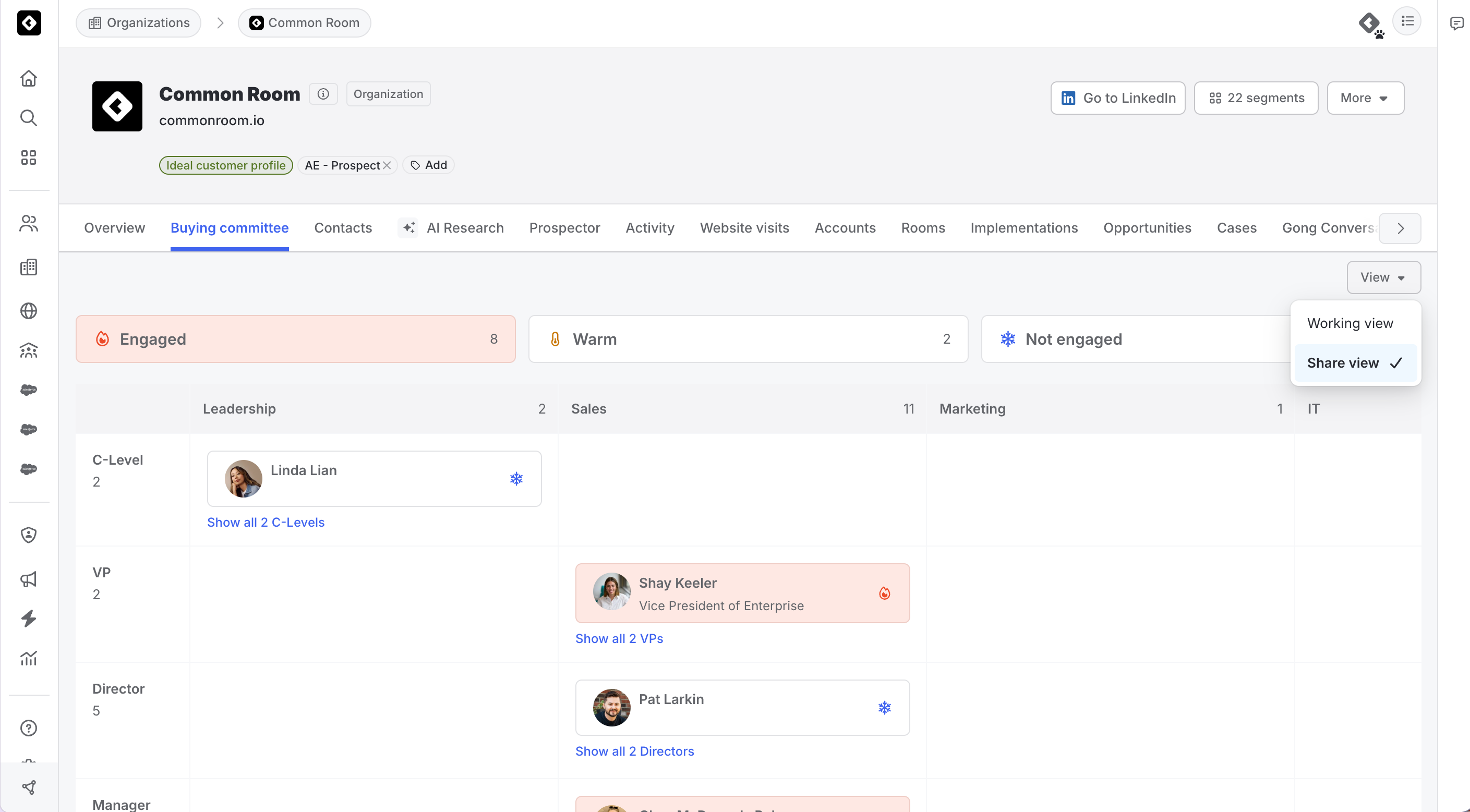This screenshot has height=812, width=1470.
Task: Open the Home icon in sidebar
Action: click(x=29, y=78)
